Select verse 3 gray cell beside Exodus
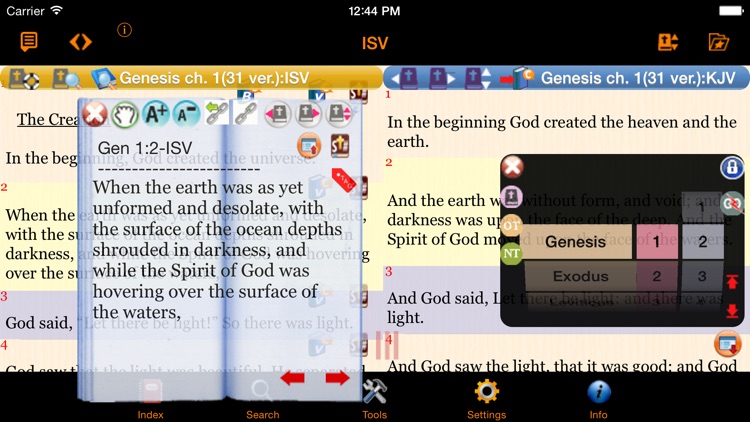Viewport: 750px width, 422px height. [x=702, y=276]
